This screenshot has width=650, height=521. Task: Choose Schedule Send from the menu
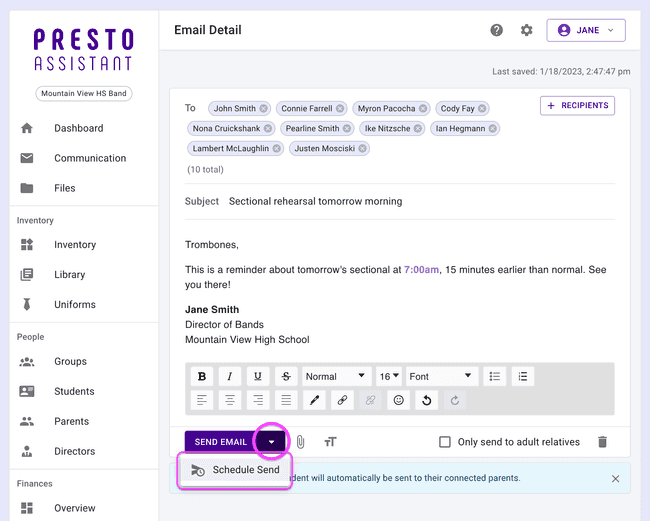click(235, 470)
